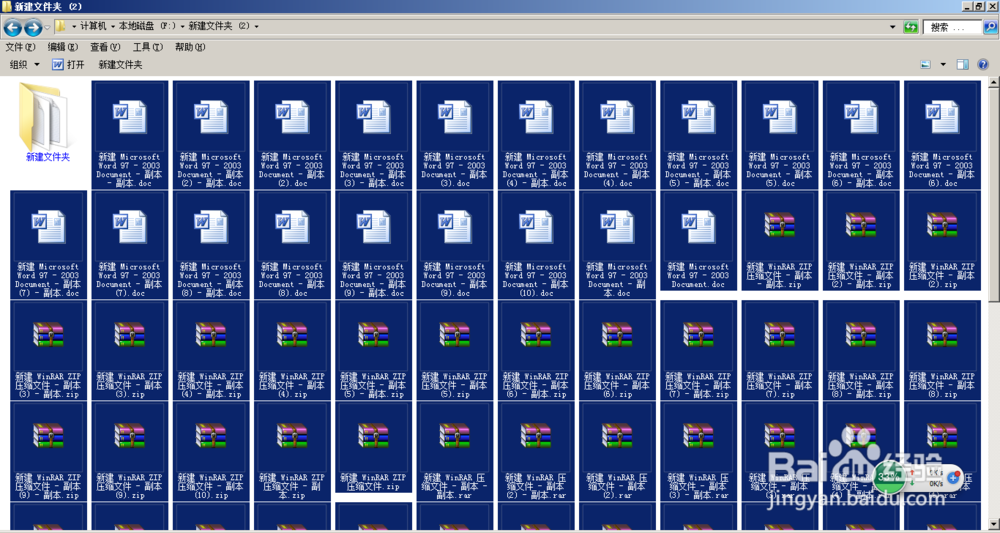The height and width of the screenshot is (533, 1000).
Task: Open the 查看(V) menu
Action: [x=105, y=47]
